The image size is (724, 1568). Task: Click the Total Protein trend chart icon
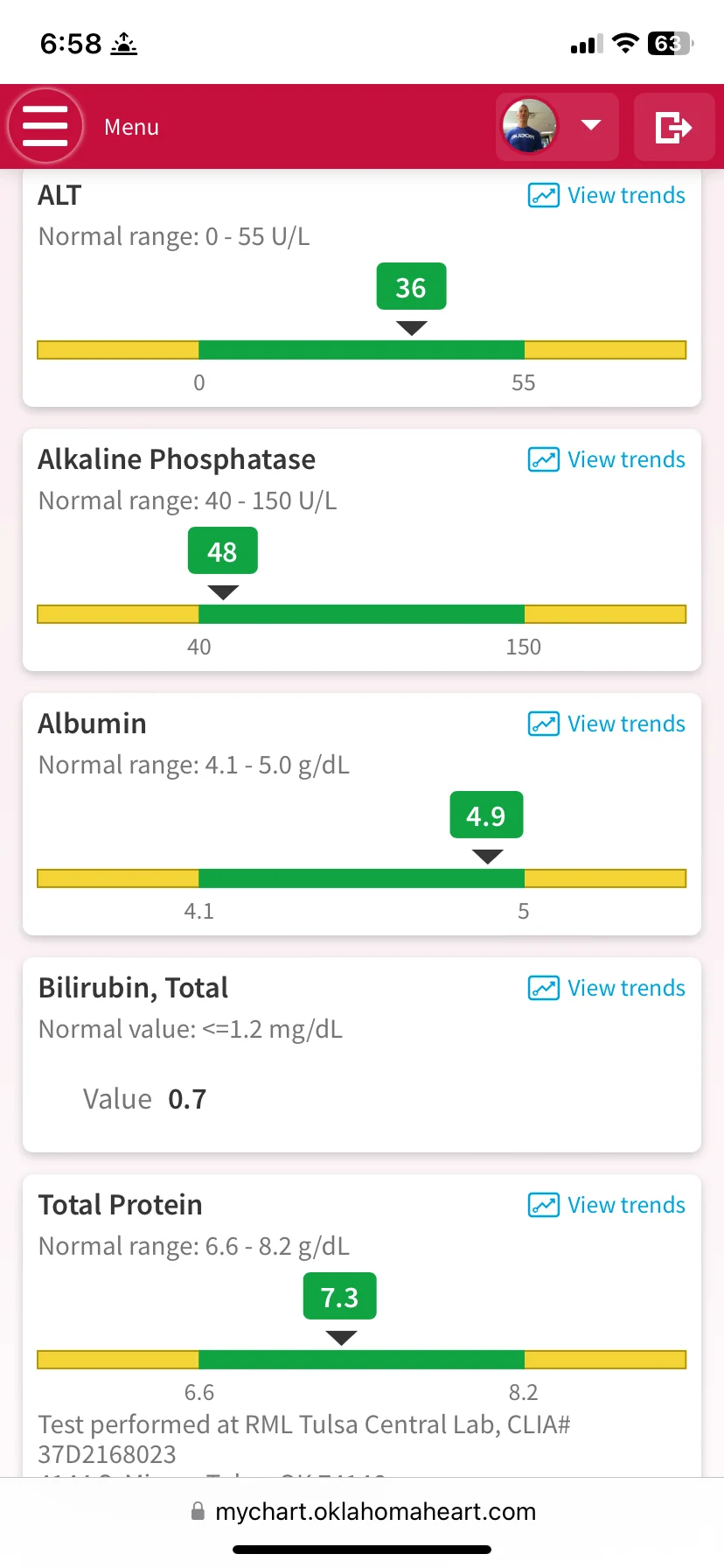point(544,1205)
